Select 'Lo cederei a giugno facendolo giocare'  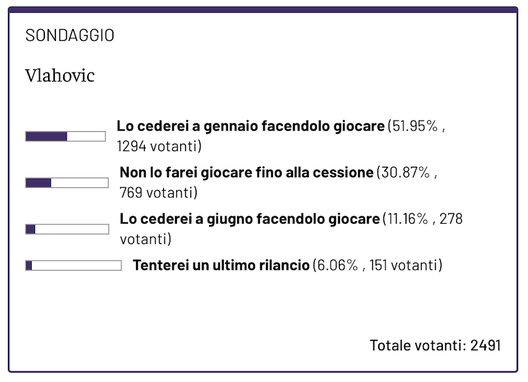[x=250, y=219]
